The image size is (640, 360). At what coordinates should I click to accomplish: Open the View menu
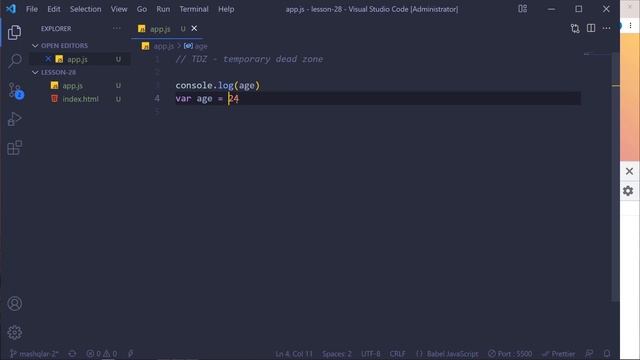pos(119,9)
